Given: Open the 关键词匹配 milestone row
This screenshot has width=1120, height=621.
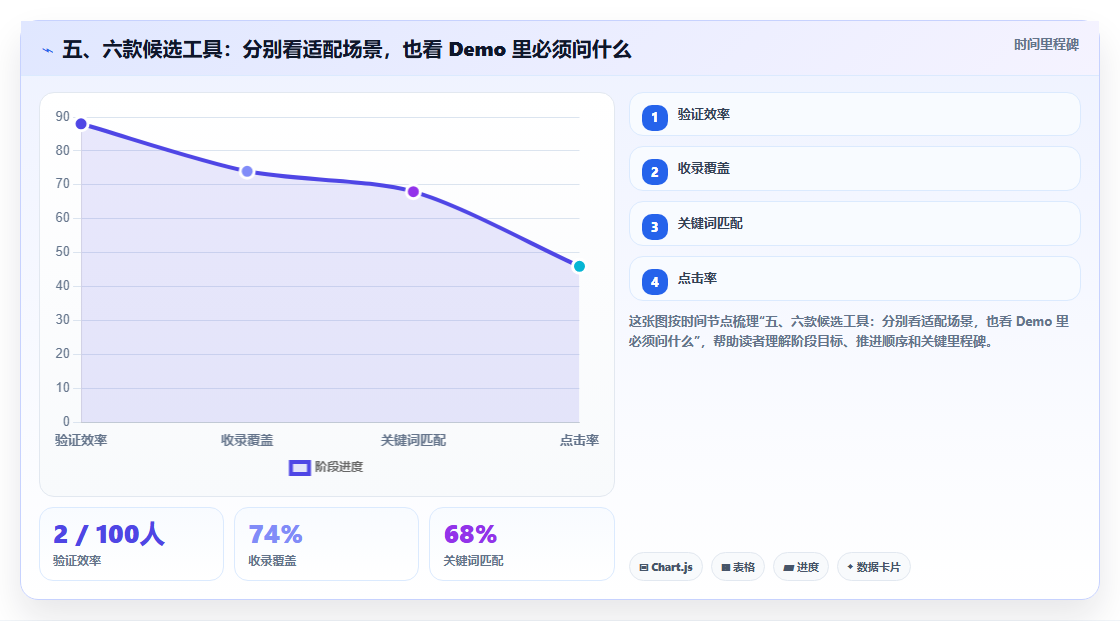Looking at the screenshot, I should [x=854, y=224].
